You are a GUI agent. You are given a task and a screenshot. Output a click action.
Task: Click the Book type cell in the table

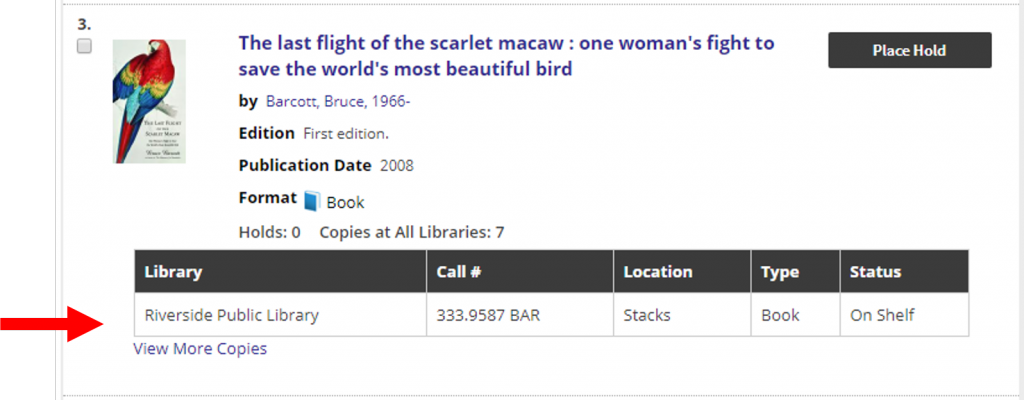pyautogui.click(x=795, y=315)
